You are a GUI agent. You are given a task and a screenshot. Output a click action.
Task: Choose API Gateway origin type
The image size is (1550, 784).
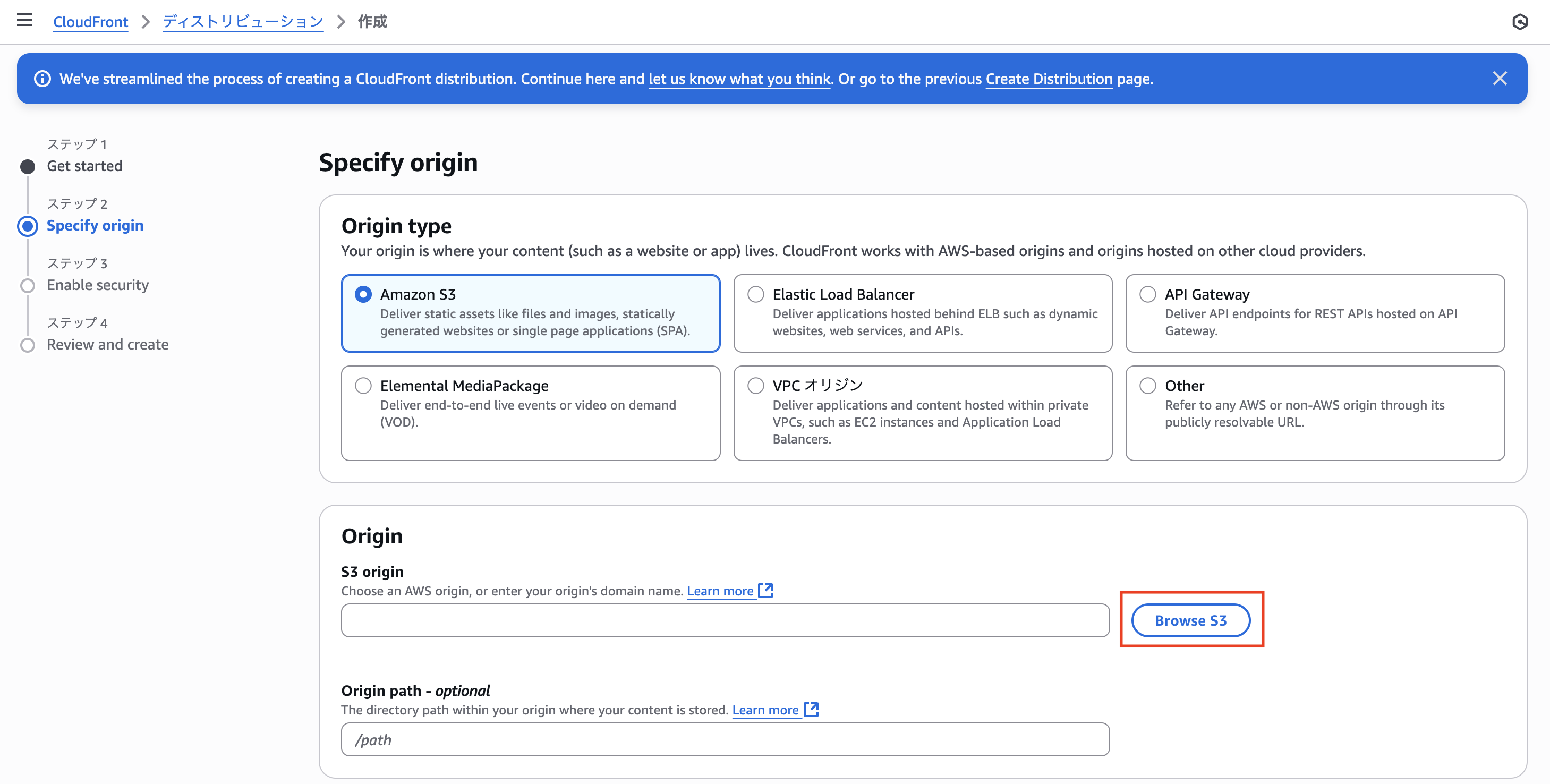tap(1315, 313)
